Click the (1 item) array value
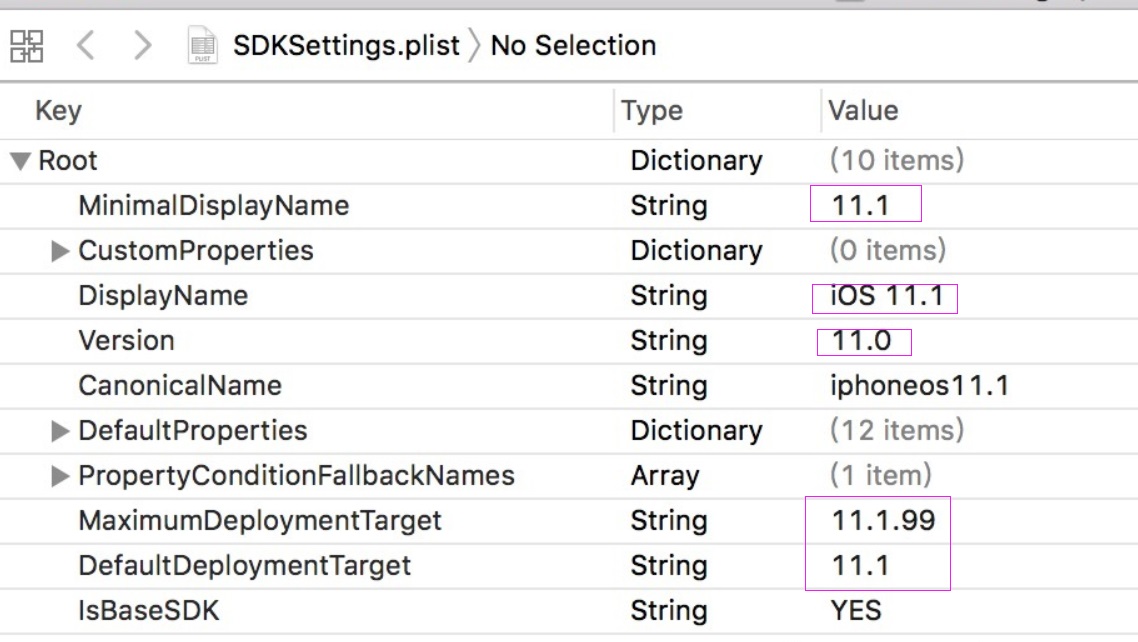Viewport: 1138px width, 642px height. click(x=880, y=476)
